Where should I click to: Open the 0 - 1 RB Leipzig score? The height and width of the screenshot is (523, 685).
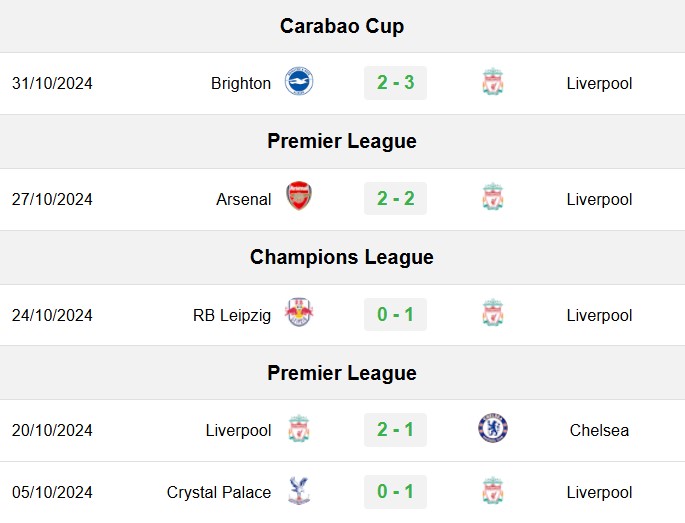[395, 314]
